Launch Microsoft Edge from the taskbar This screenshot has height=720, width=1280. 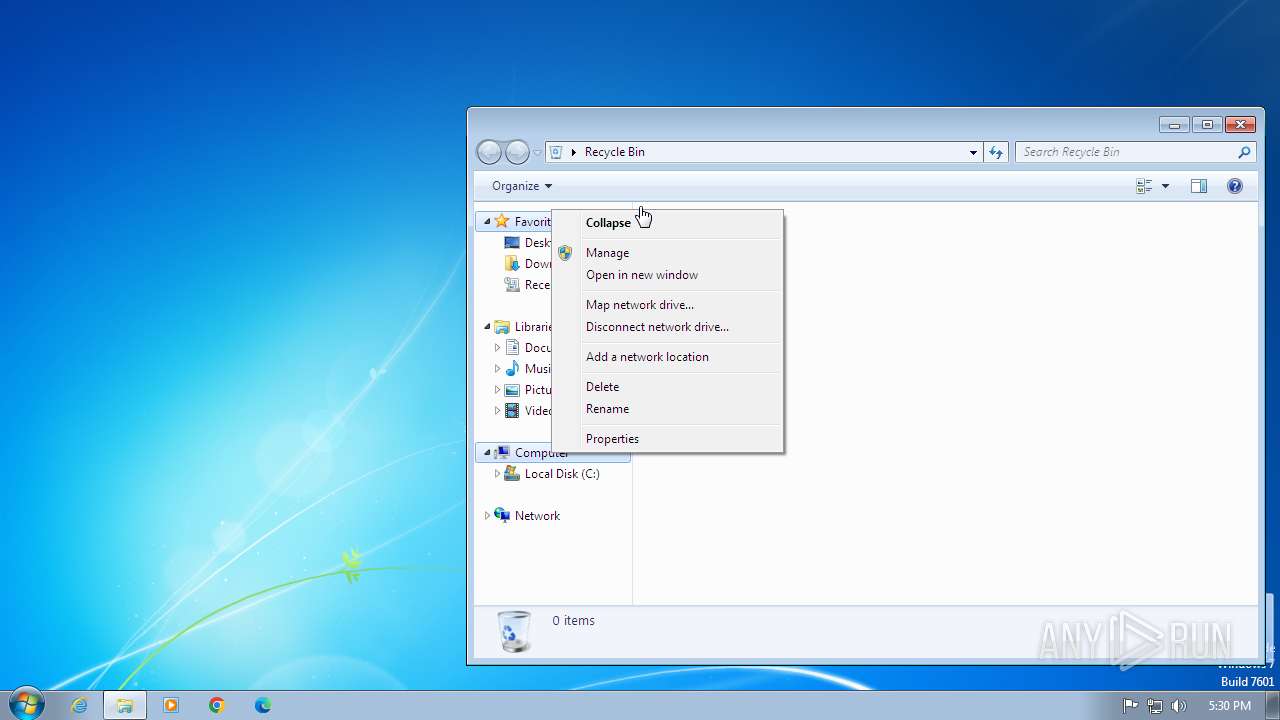263,705
